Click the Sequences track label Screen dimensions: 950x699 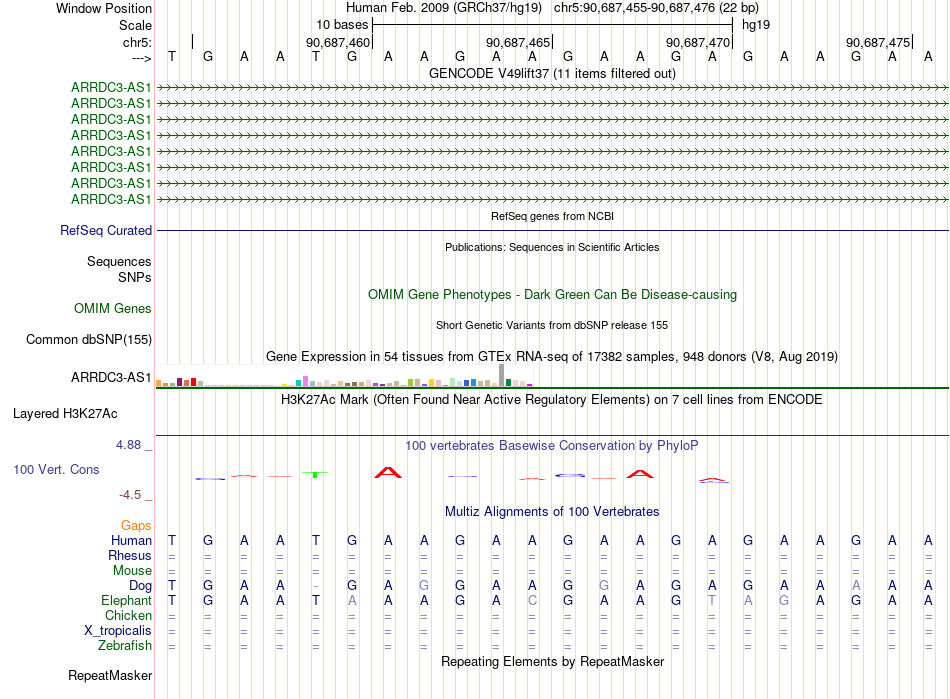point(119,261)
